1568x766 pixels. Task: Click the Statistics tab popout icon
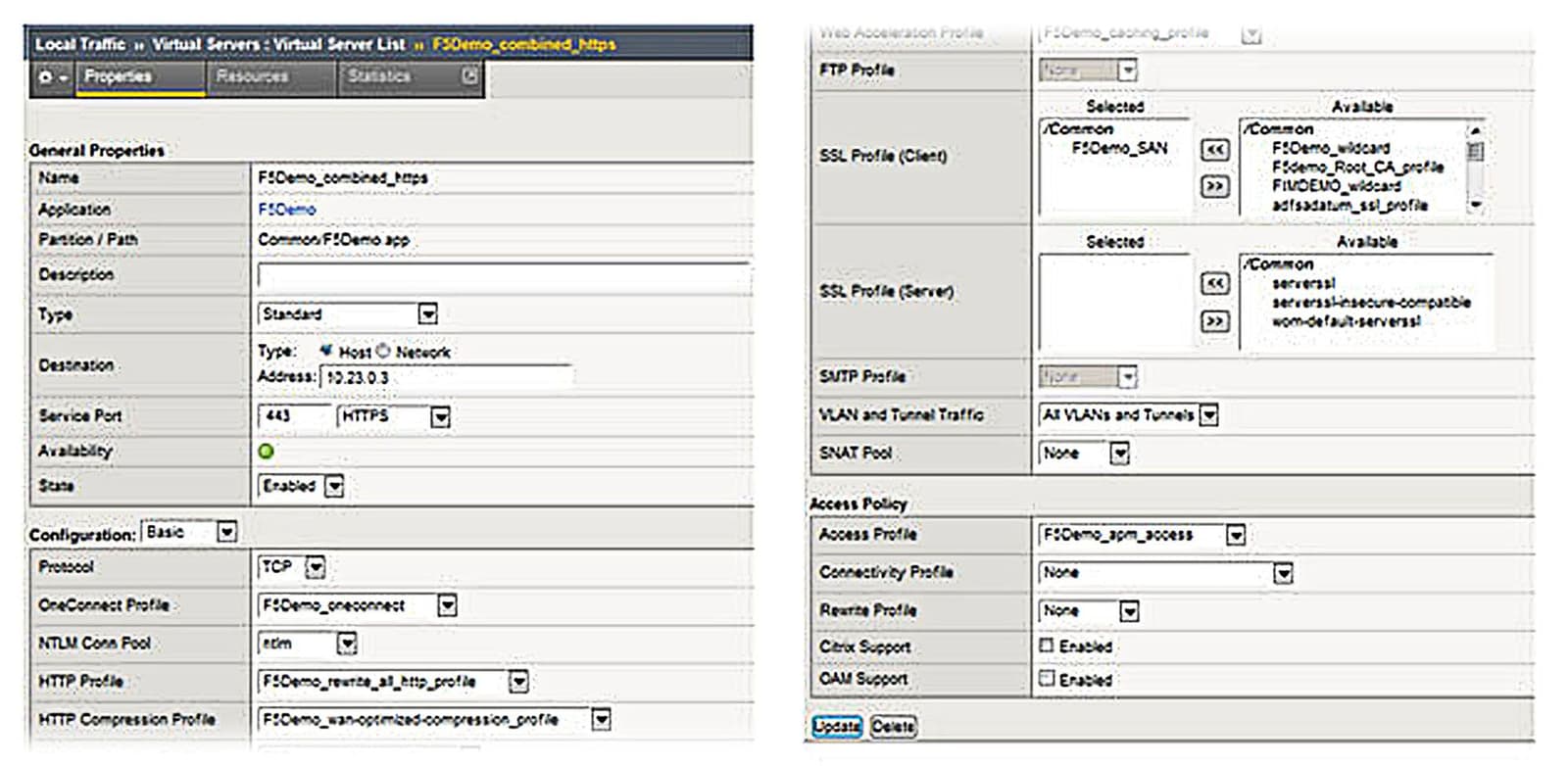click(x=470, y=75)
